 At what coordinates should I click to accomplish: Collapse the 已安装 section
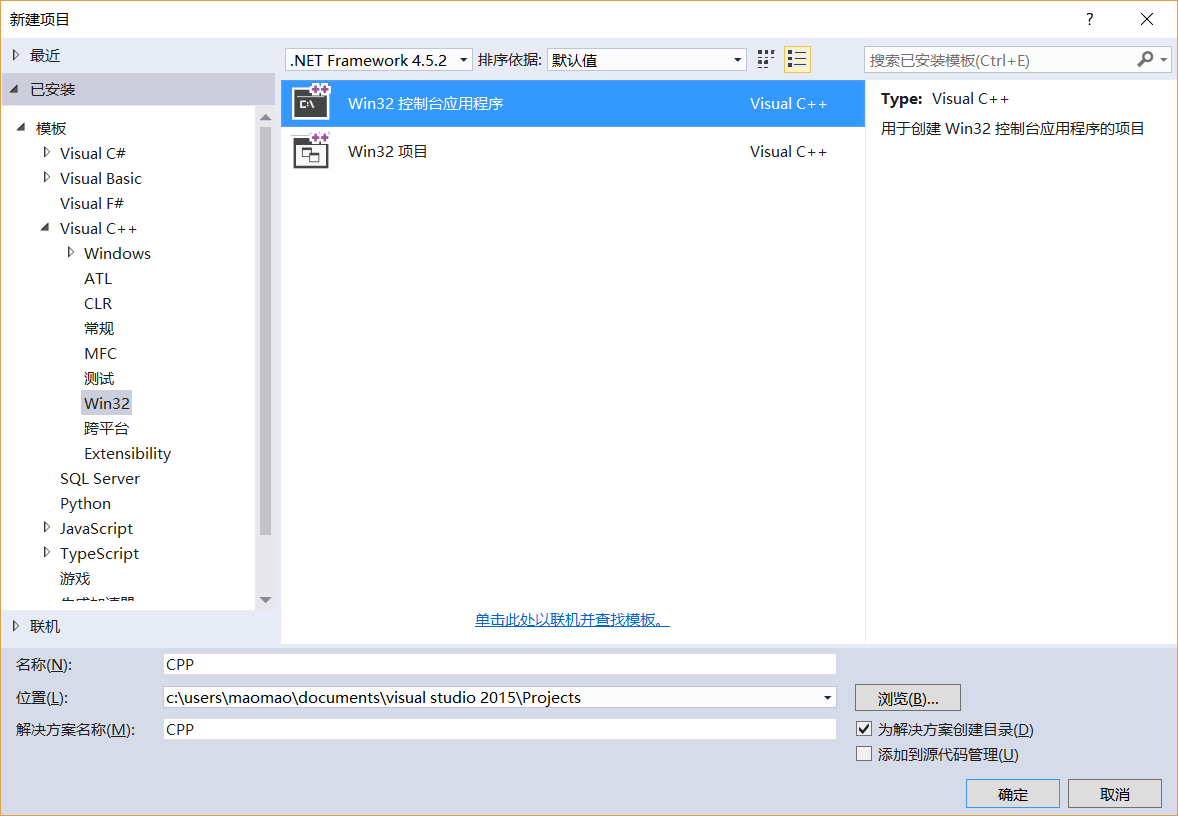[x=14, y=89]
